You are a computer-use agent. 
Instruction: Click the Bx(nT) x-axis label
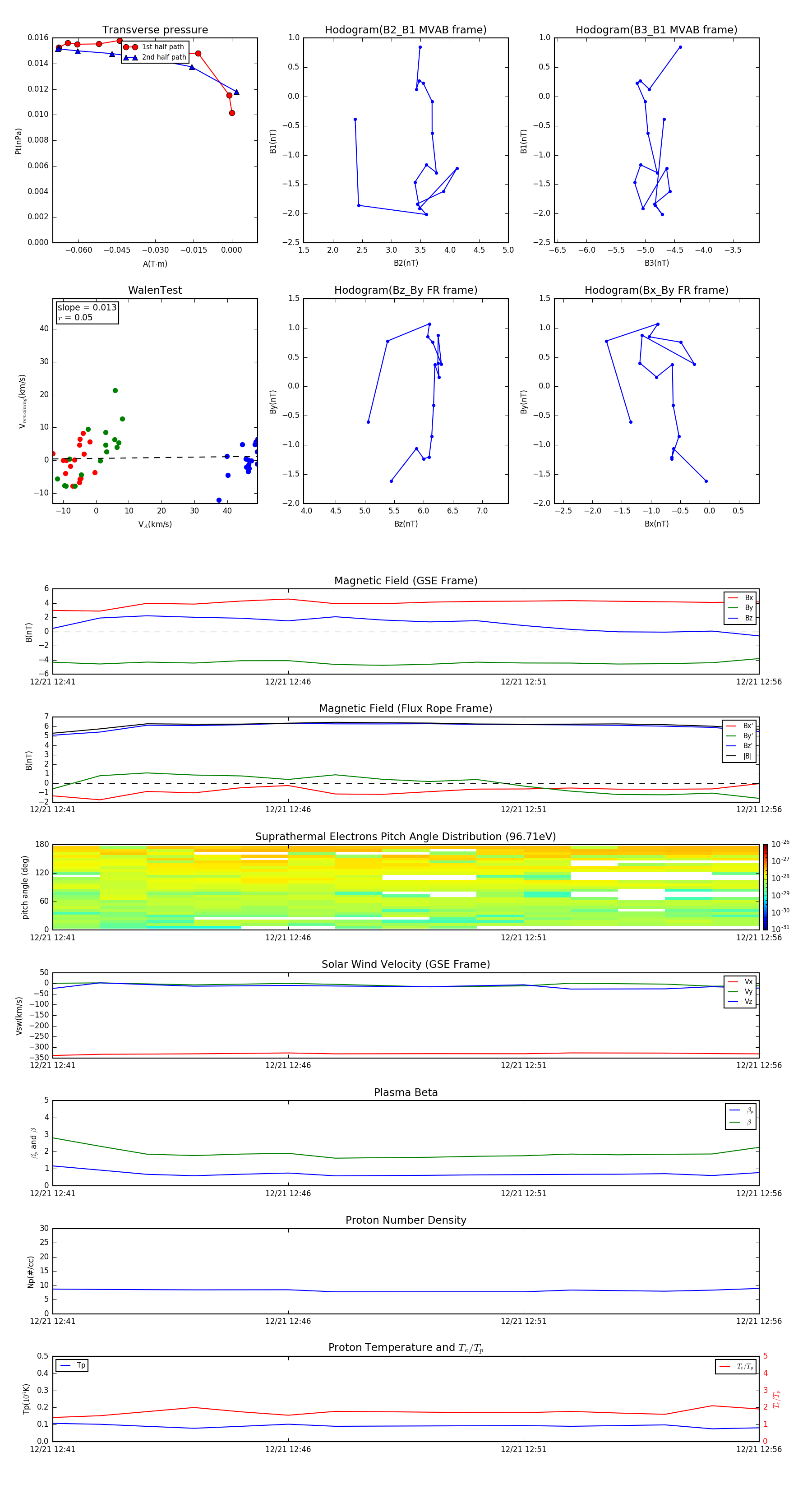point(656,524)
